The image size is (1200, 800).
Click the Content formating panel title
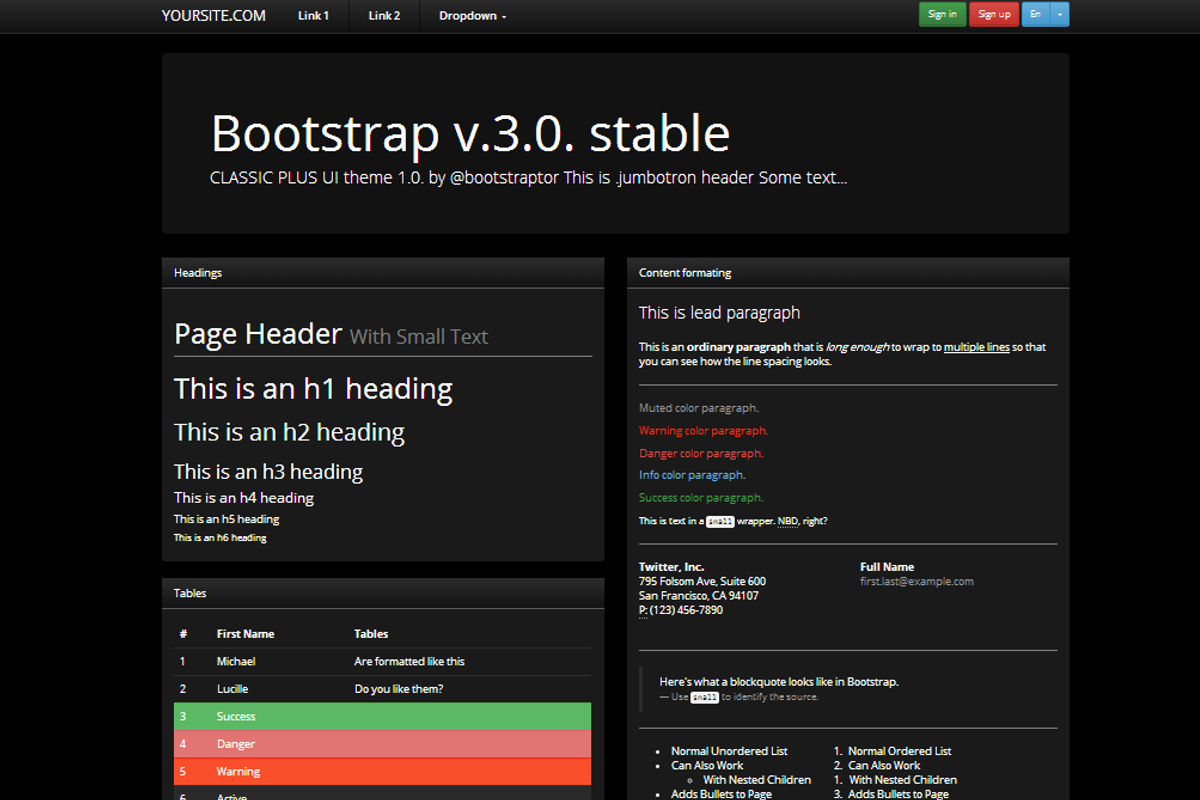tap(685, 272)
